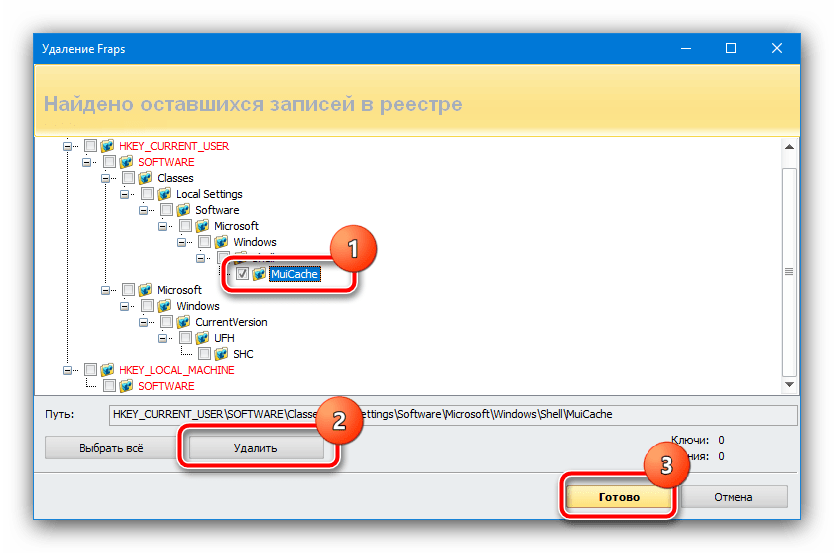Click the tree's scroll down arrow
Image resolution: width=834 pixels, height=553 pixels.
click(789, 385)
